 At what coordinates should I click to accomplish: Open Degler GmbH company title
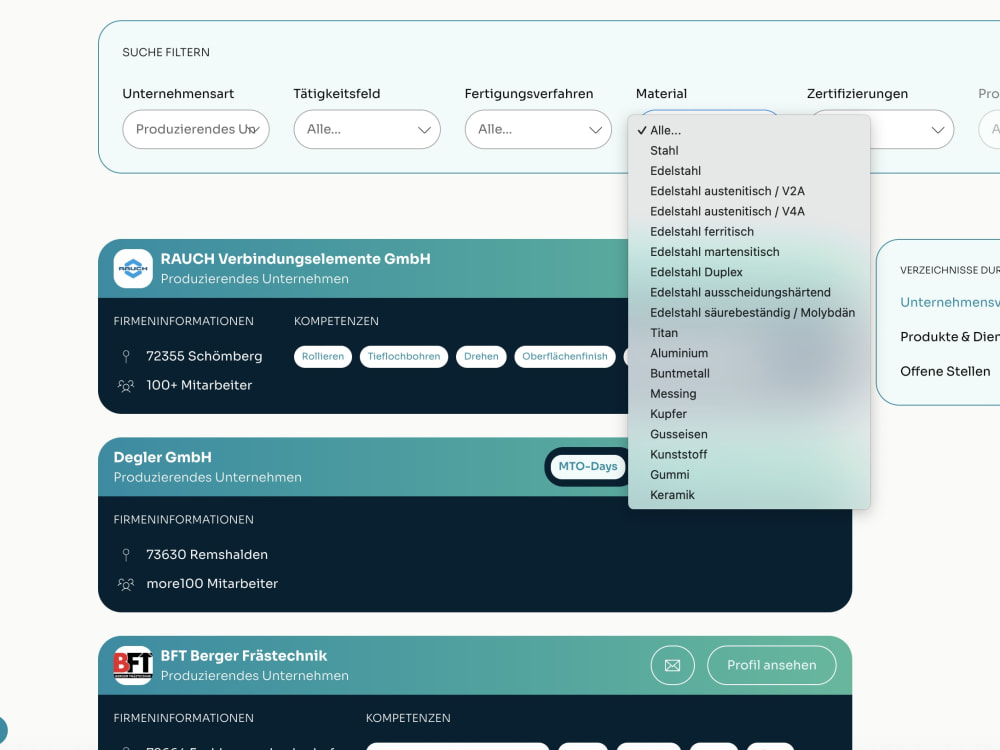(163, 457)
